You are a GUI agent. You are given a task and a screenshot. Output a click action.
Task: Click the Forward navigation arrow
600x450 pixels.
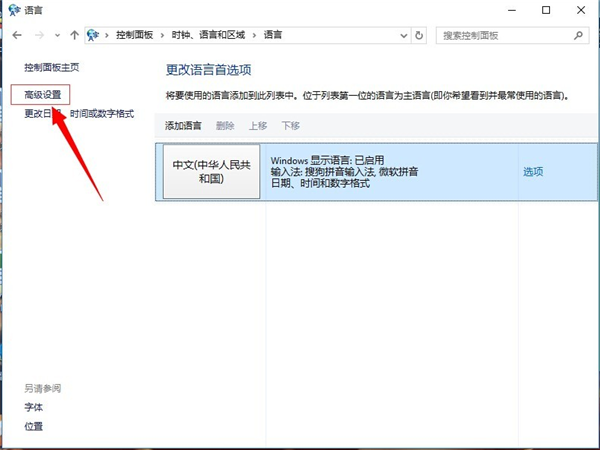pyautogui.click(x=38, y=35)
